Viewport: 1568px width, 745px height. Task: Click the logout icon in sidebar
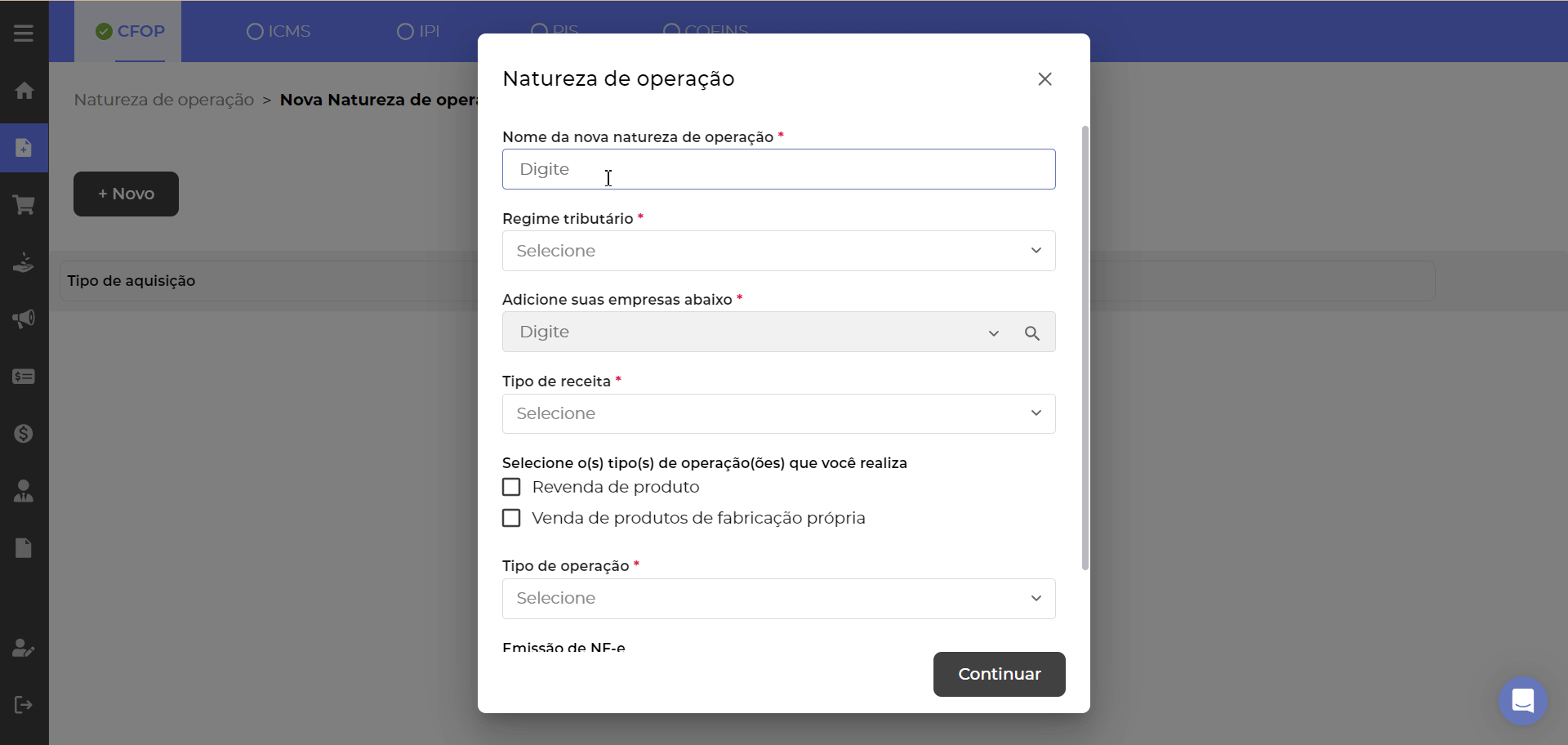[x=24, y=705]
